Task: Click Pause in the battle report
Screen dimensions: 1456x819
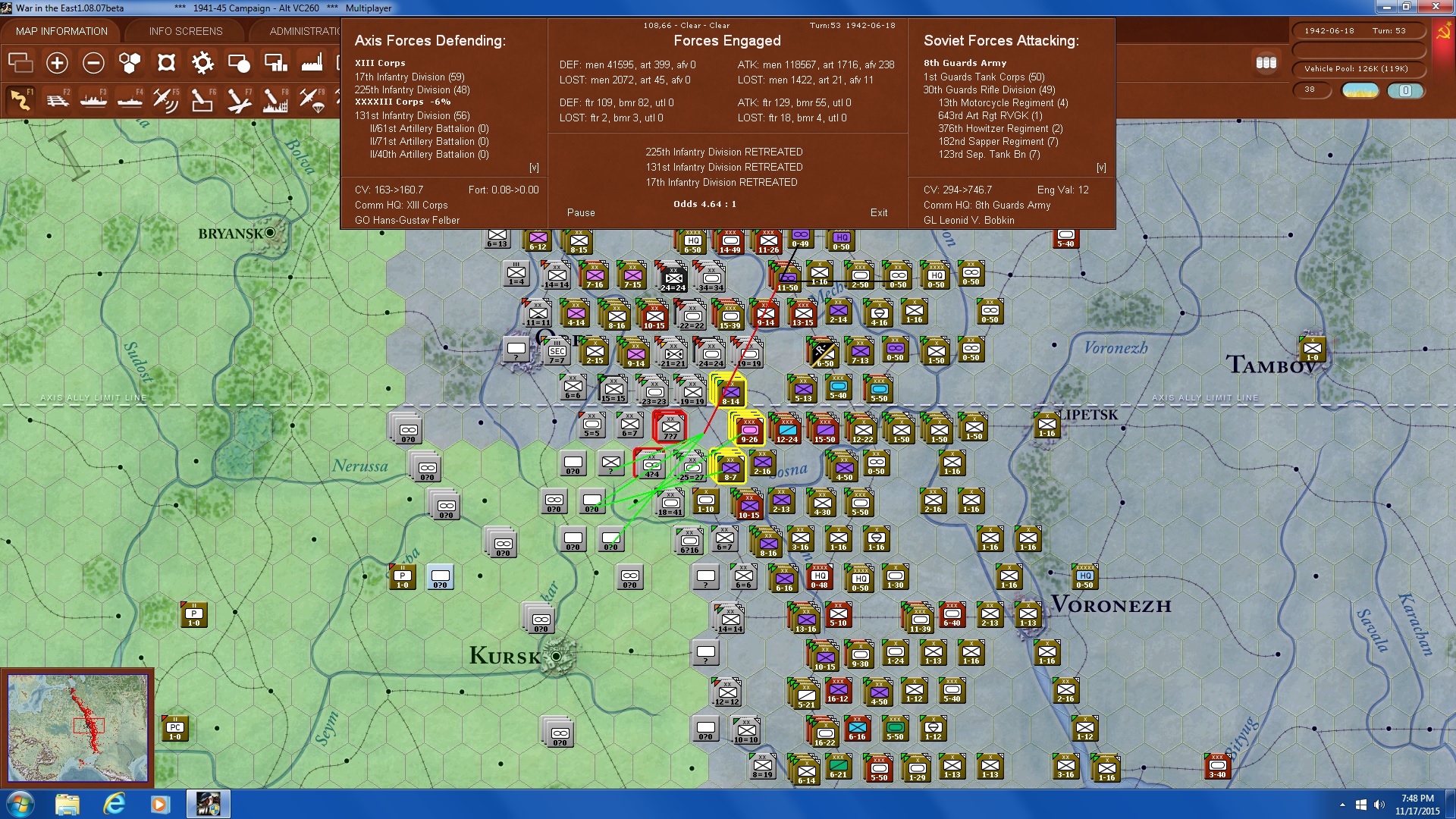Action: 581,213
